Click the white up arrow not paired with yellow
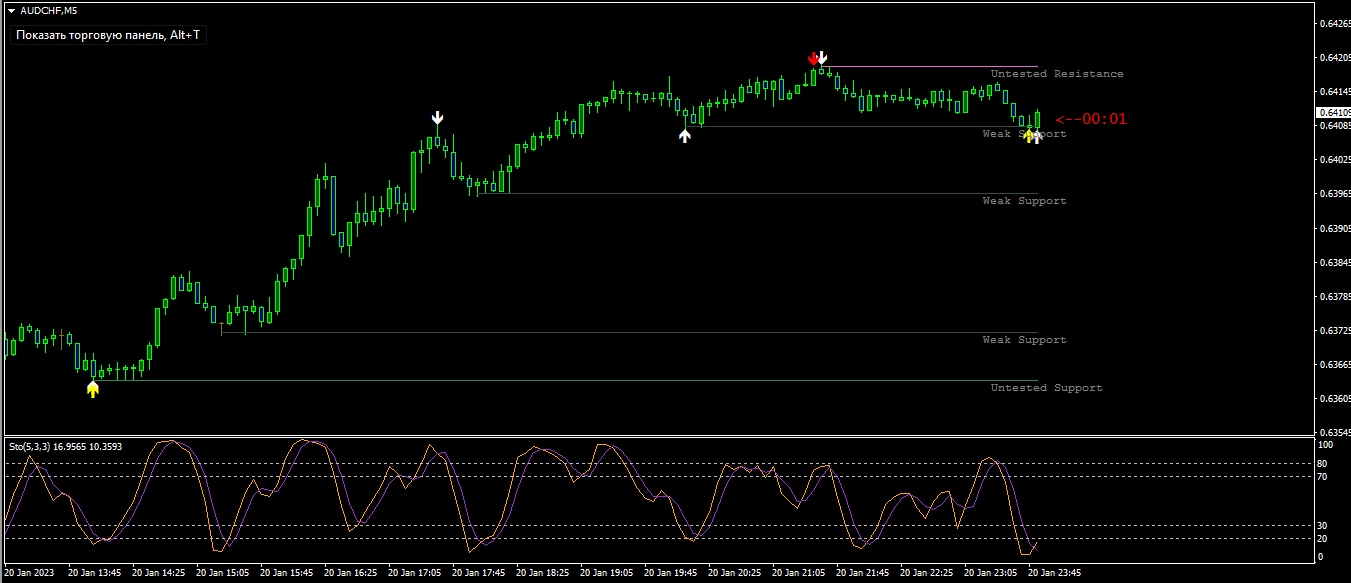Viewport: 1351px width, 583px height. pyautogui.click(x=685, y=135)
